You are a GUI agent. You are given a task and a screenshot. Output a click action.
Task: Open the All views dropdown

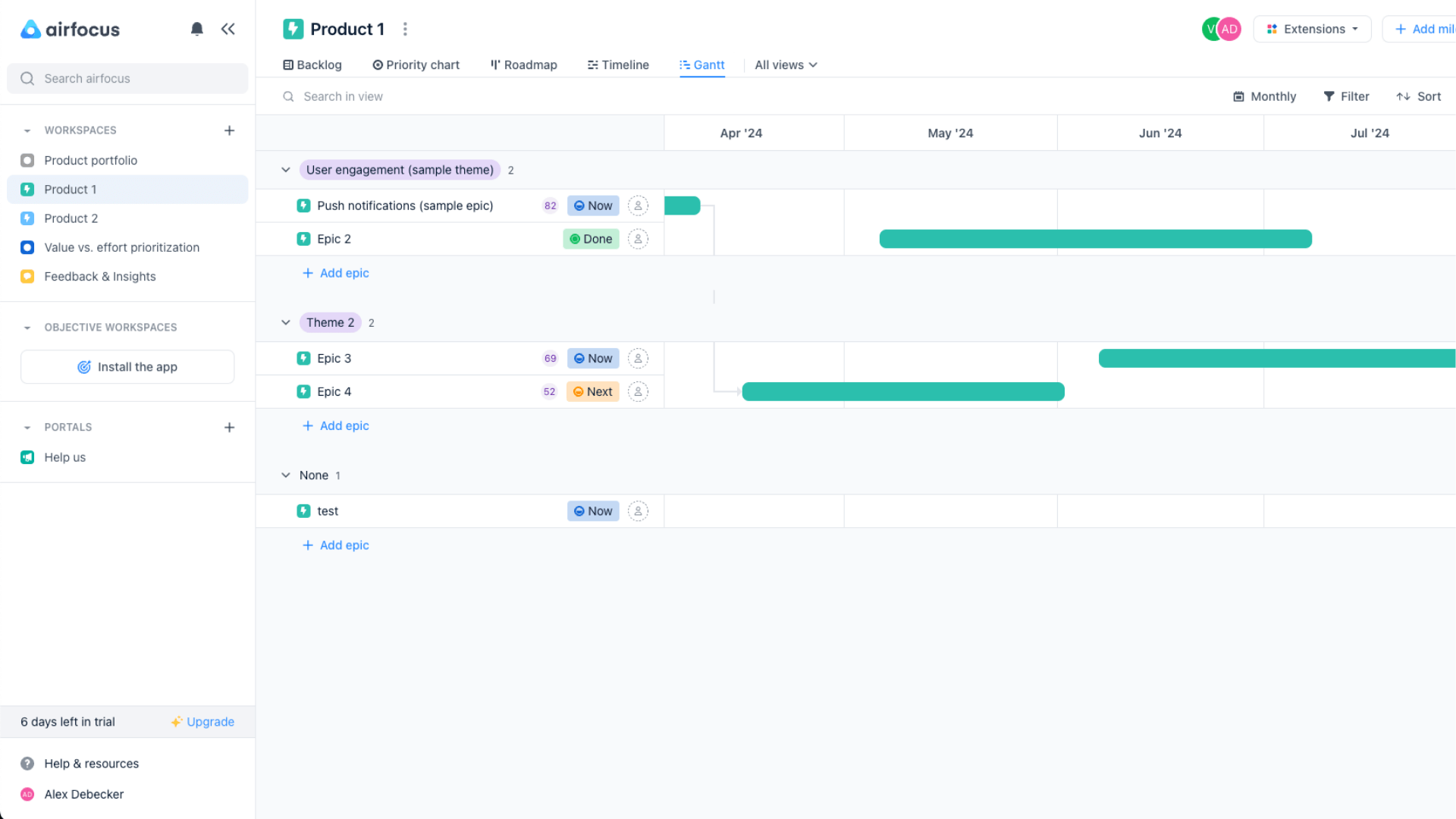coord(786,64)
